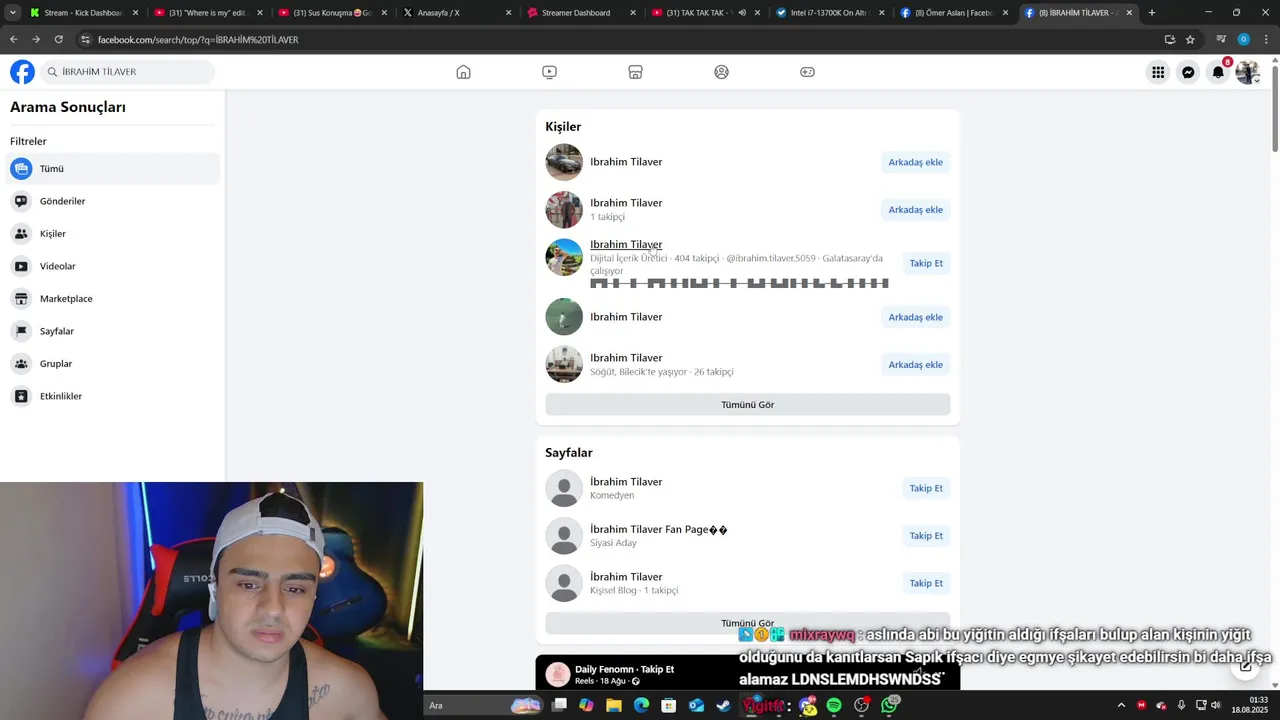The height and width of the screenshot is (720, 1280).
Task: Switch to Streamer Dashboard tab
Action: click(581, 13)
